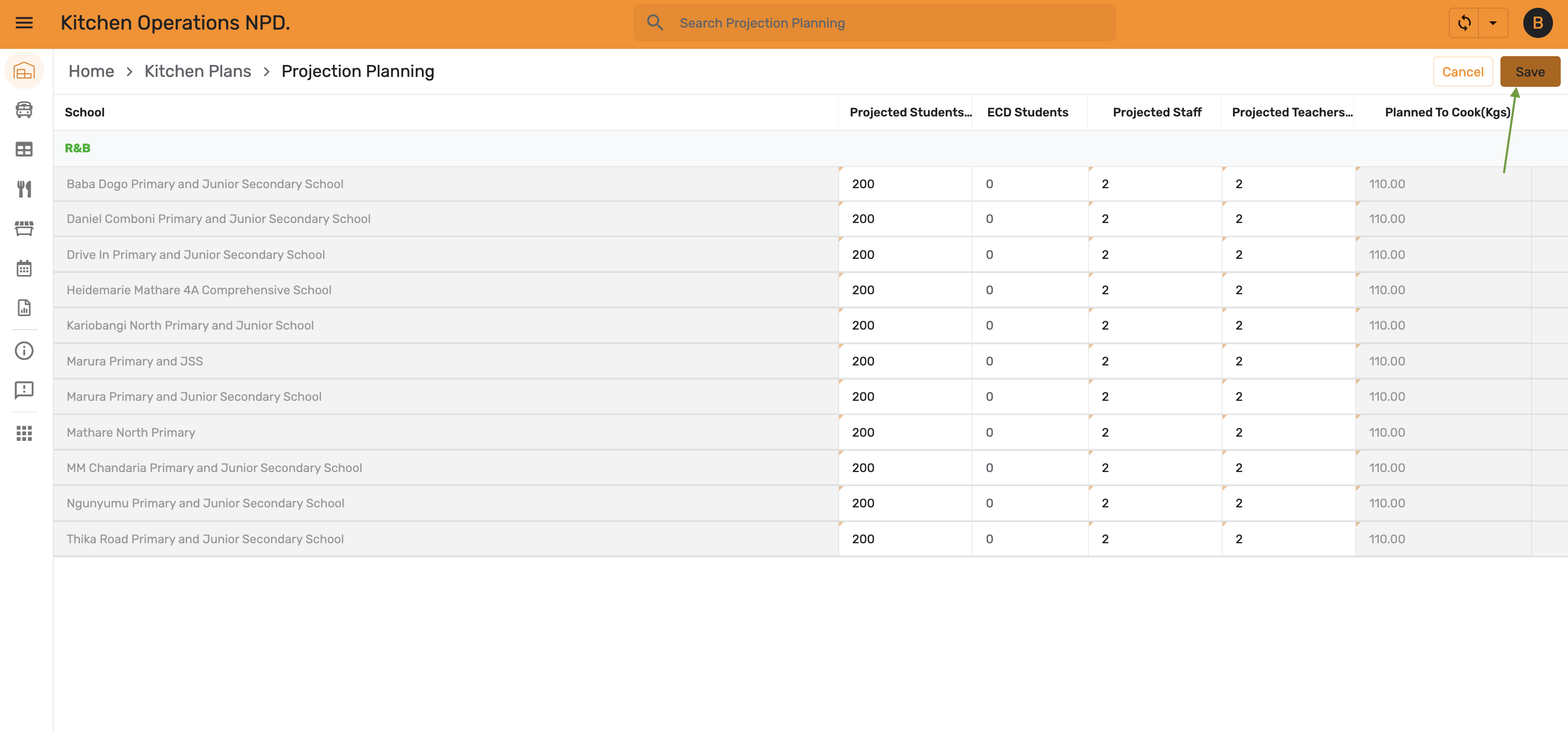Go to Kitchen Plans breadcrumb
The width and height of the screenshot is (1568, 733).
pyautogui.click(x=198, y=71)
